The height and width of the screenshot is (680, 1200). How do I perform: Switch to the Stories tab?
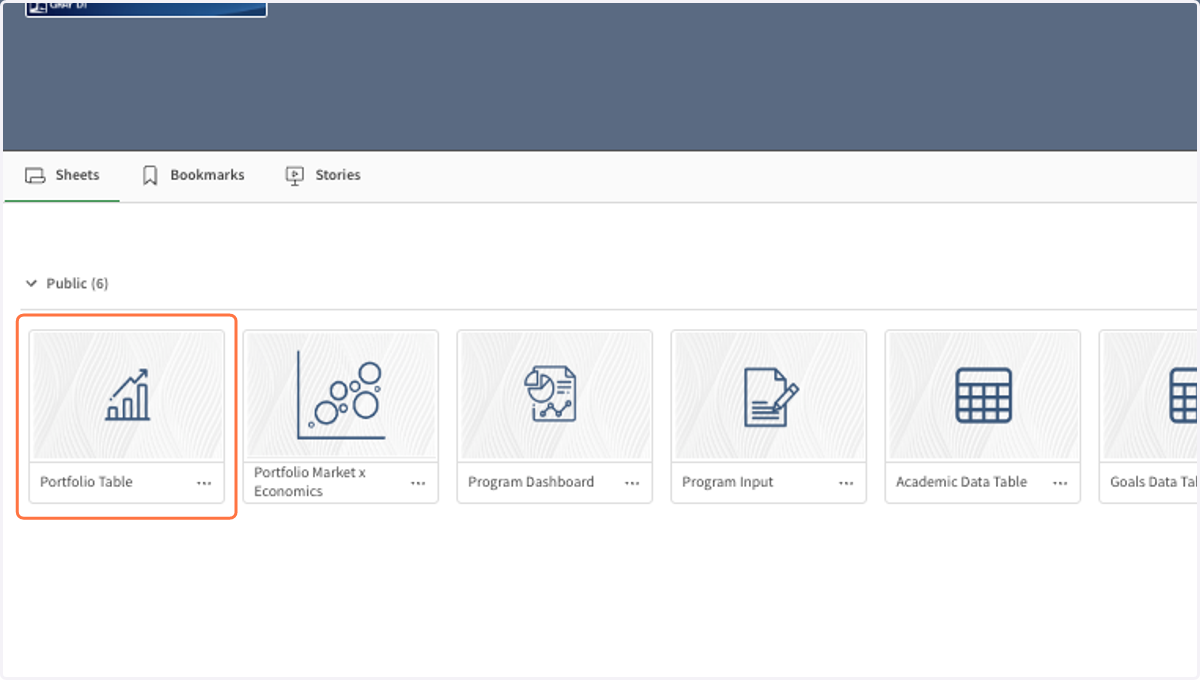tap(323, 175)
